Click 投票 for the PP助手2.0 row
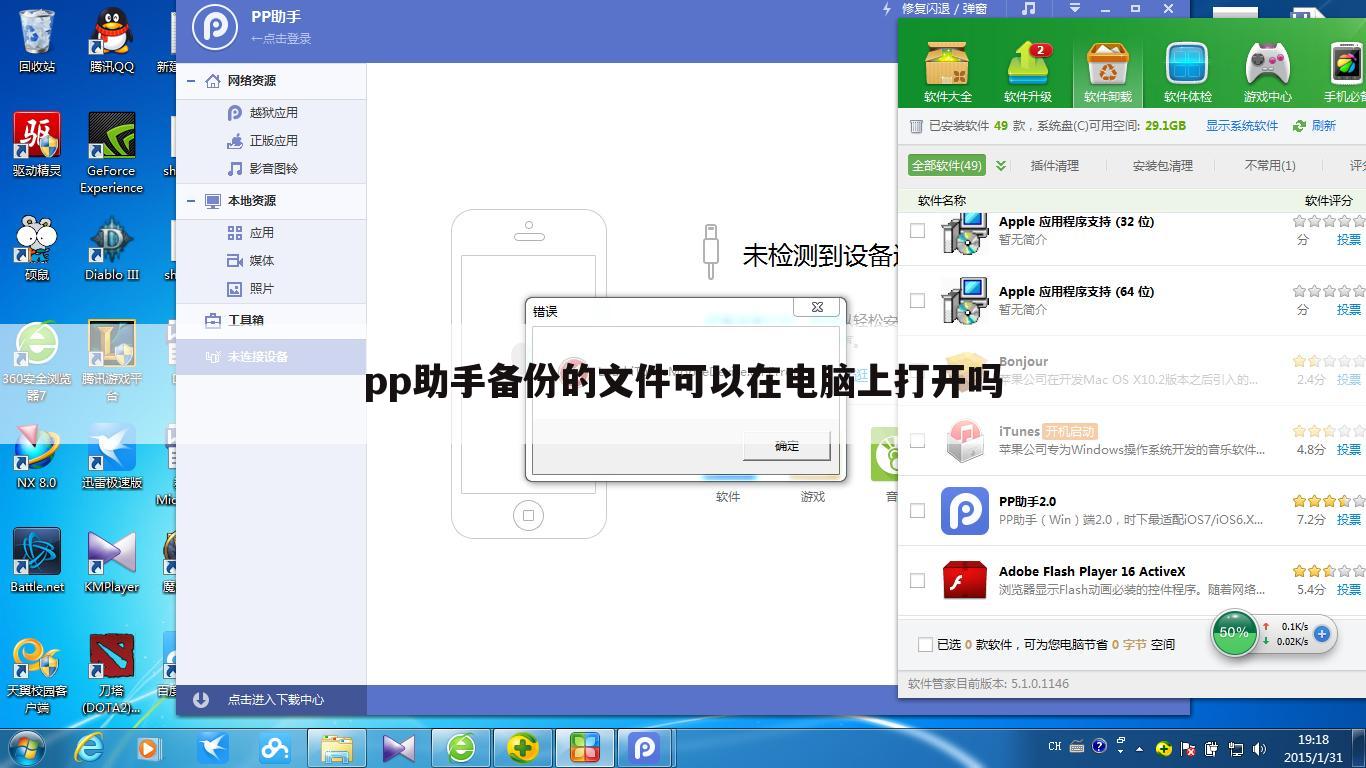 (1349, 520)
